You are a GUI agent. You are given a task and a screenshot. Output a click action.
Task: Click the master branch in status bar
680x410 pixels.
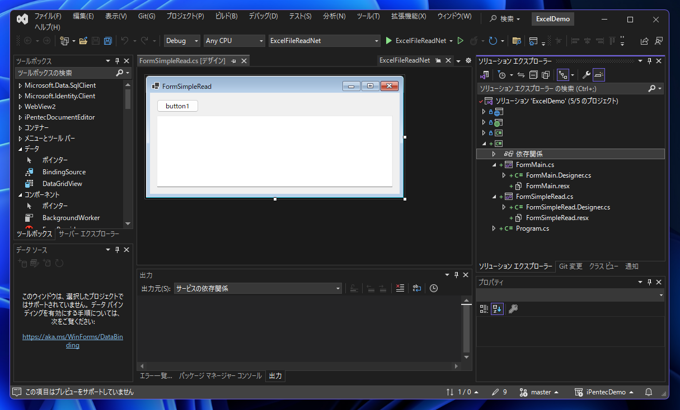pos(539,392)
